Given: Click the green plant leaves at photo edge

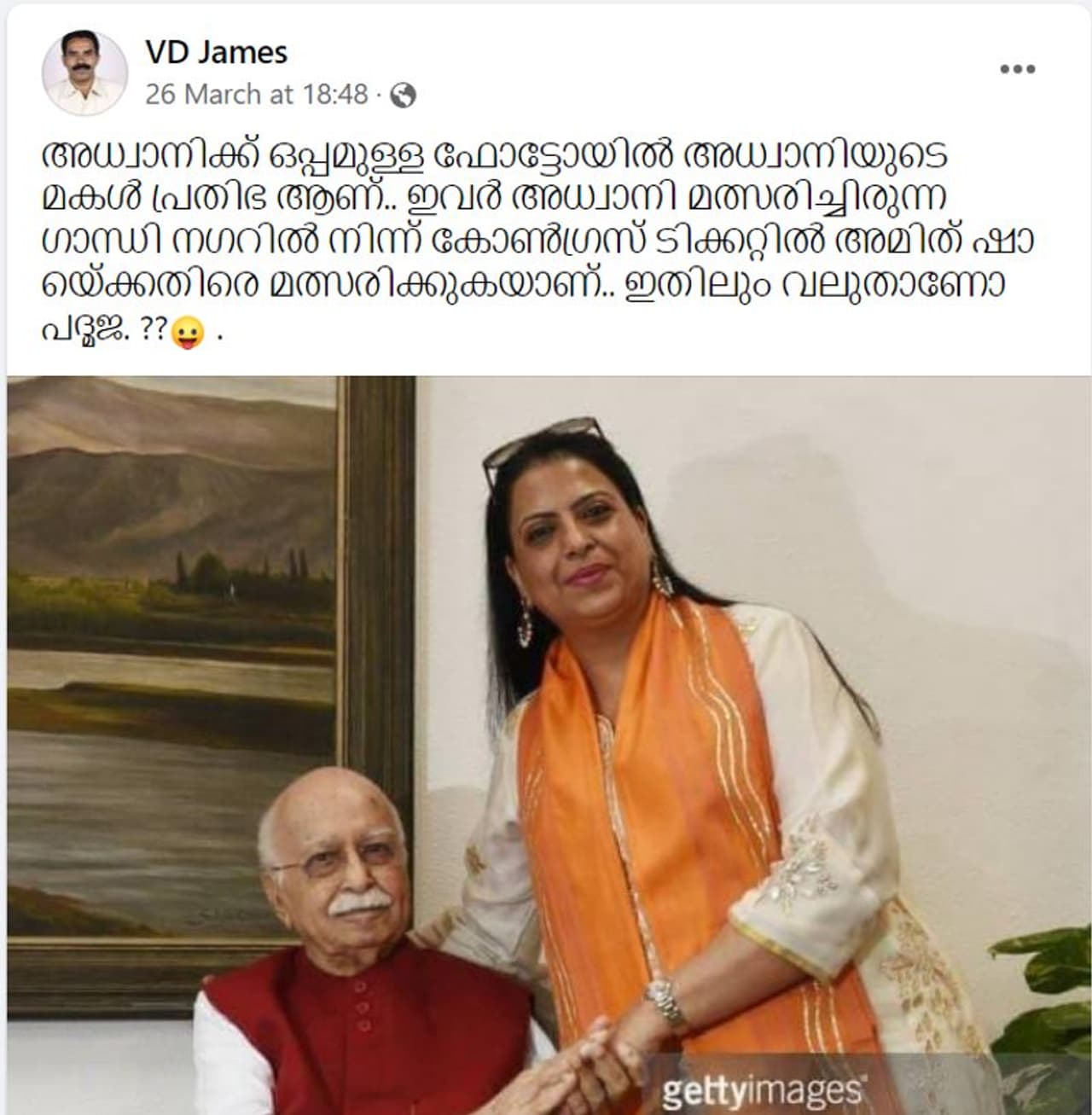Looking at the screenshot, I should [x=1045, y=1015].
